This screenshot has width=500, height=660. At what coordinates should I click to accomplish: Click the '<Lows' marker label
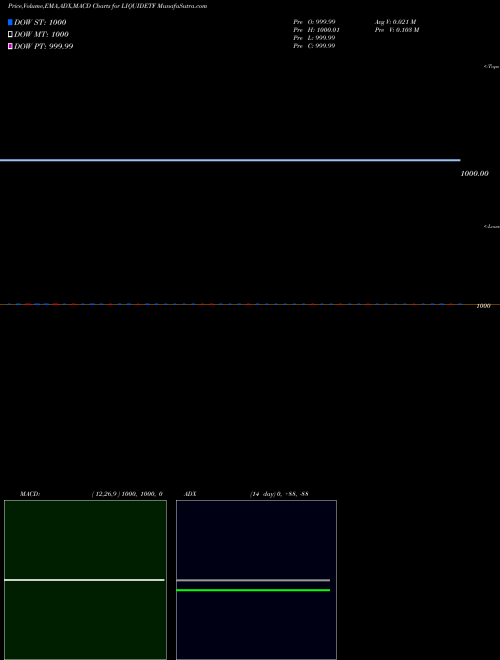[492, 226]
